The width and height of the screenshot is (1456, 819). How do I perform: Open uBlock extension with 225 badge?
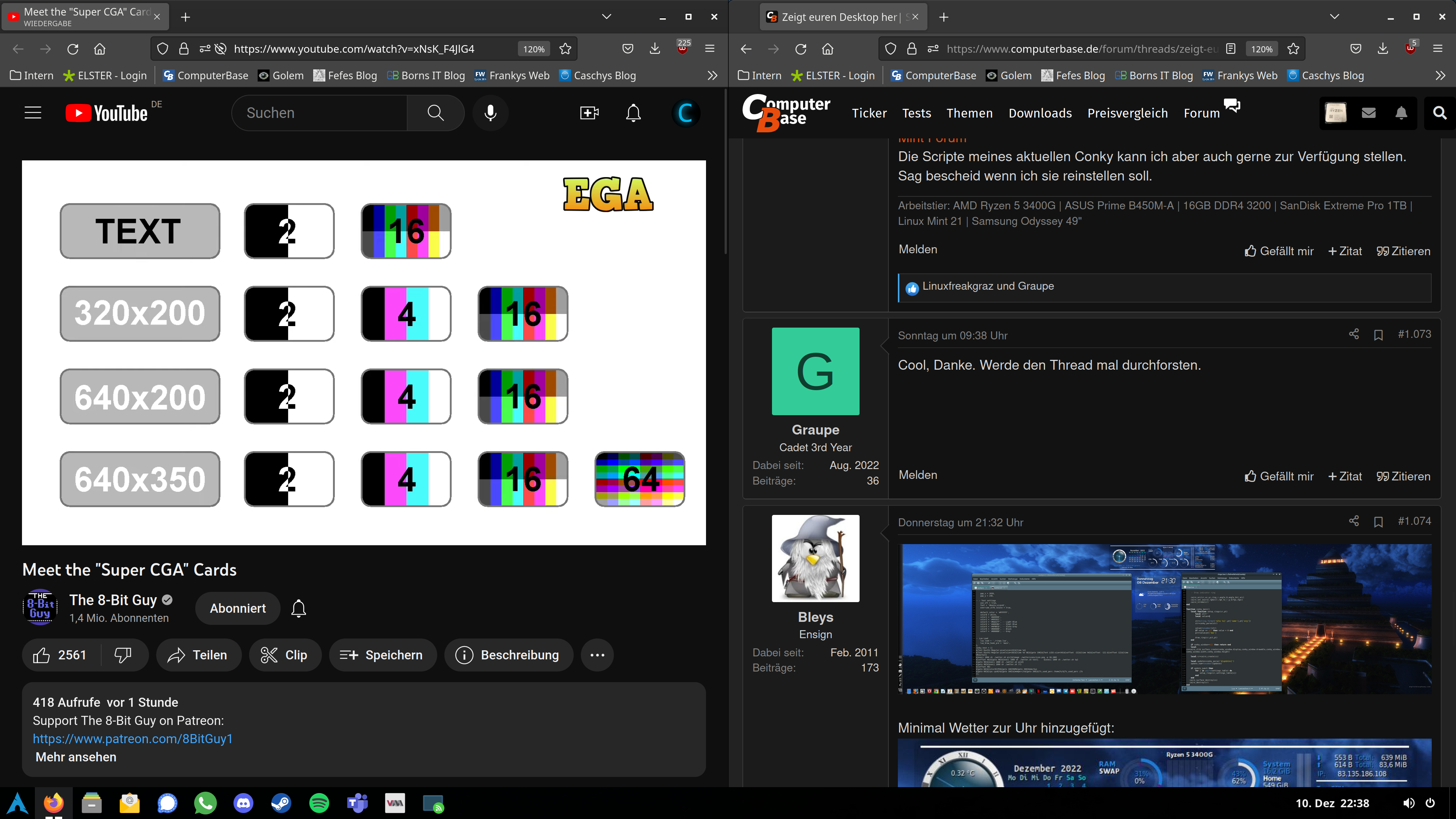point(683,47)
